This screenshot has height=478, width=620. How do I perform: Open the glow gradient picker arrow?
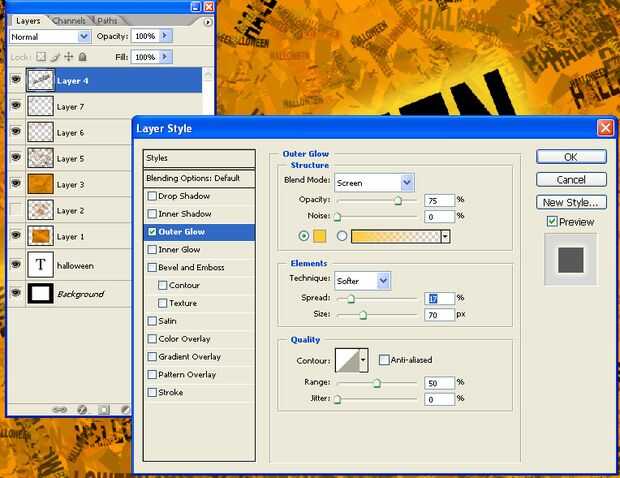(445, 236)
